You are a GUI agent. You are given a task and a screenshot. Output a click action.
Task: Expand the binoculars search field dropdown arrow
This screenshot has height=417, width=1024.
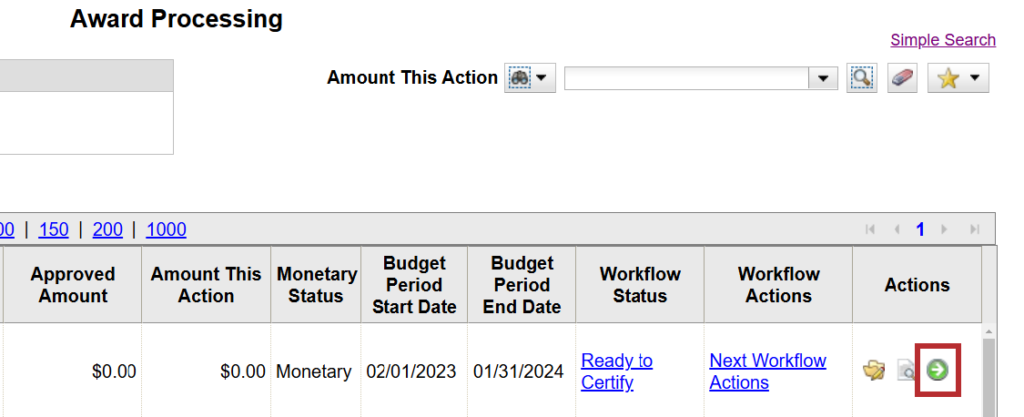(543, 78)
